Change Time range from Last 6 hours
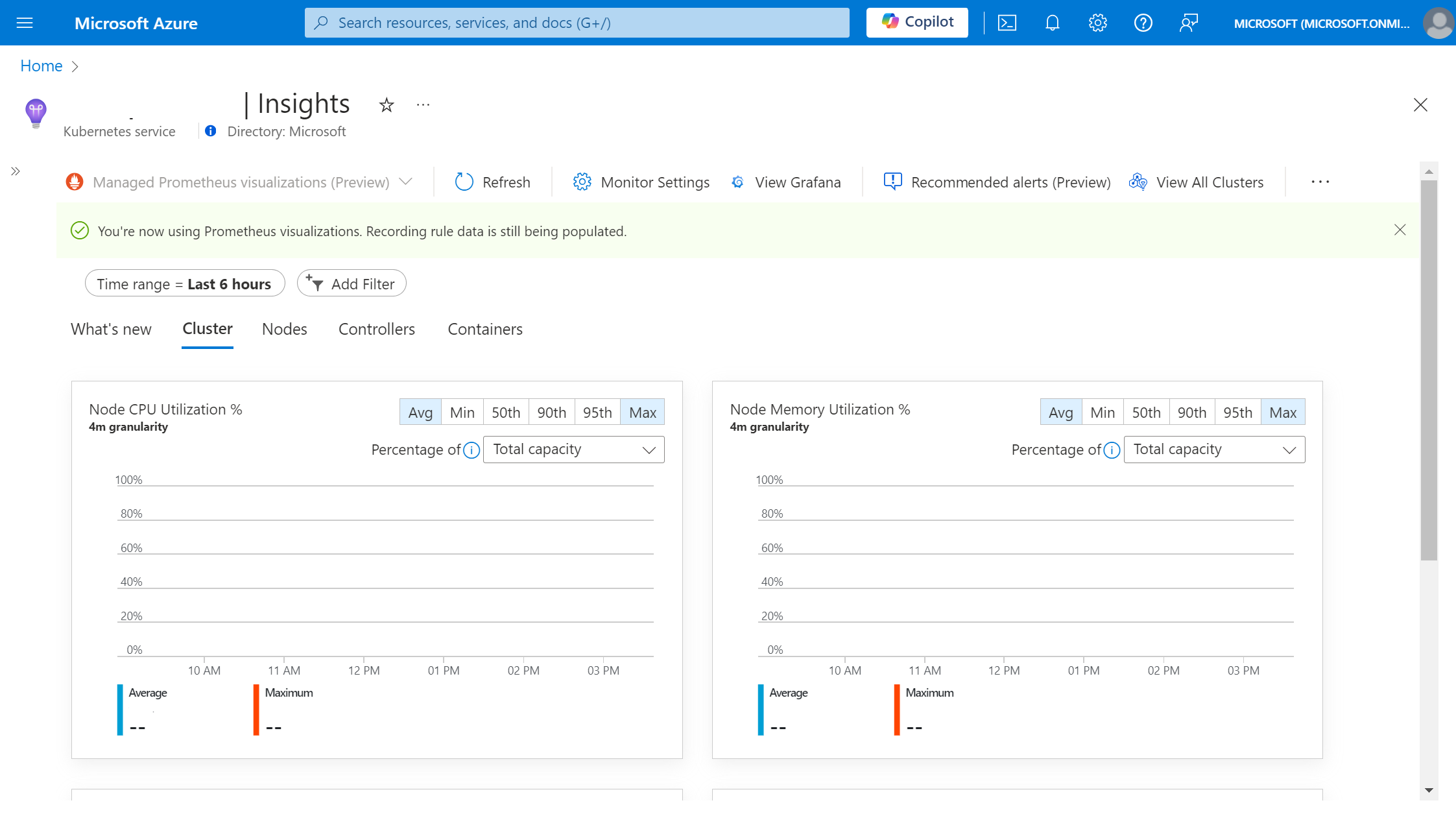This screenshot has height=818, width=1456. pos(184,283)
